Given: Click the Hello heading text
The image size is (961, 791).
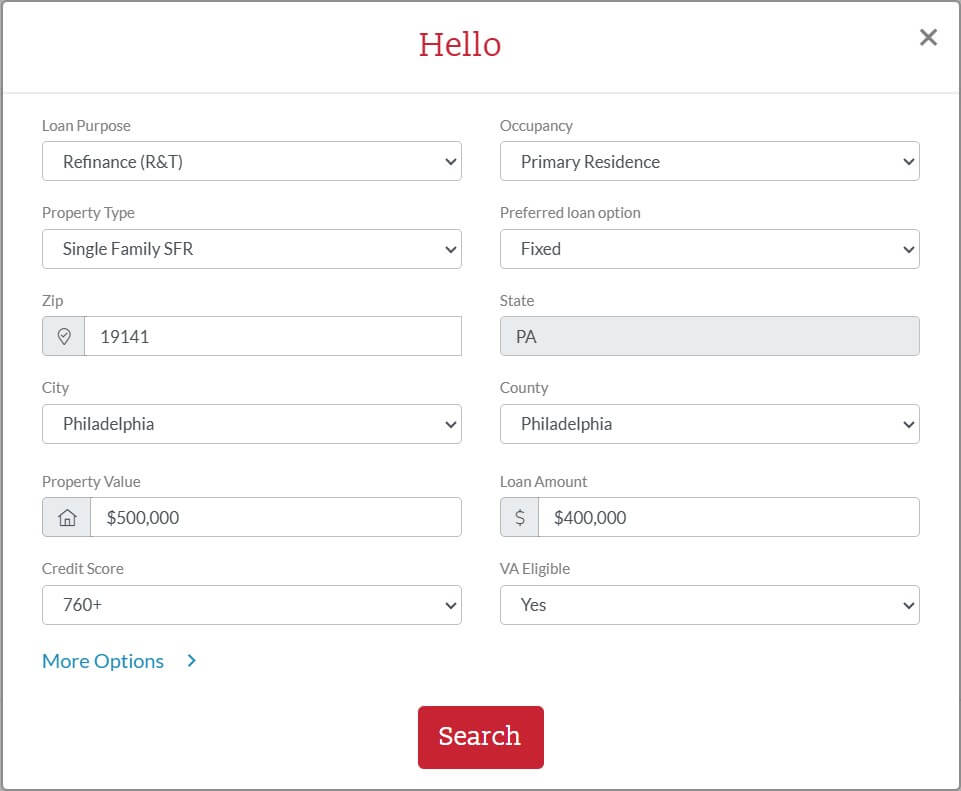Looking at the screenshot, I should (460, 45).
